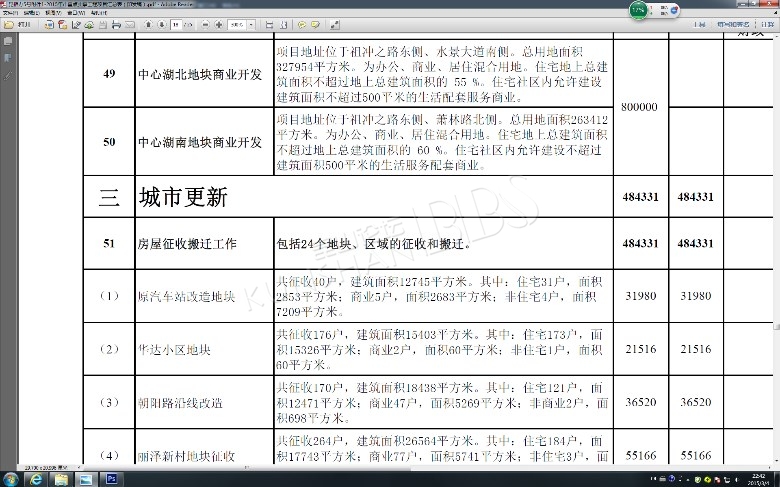Go to next page with down arrow
This screenshot has width=780, height=487.
click(162, 24)
